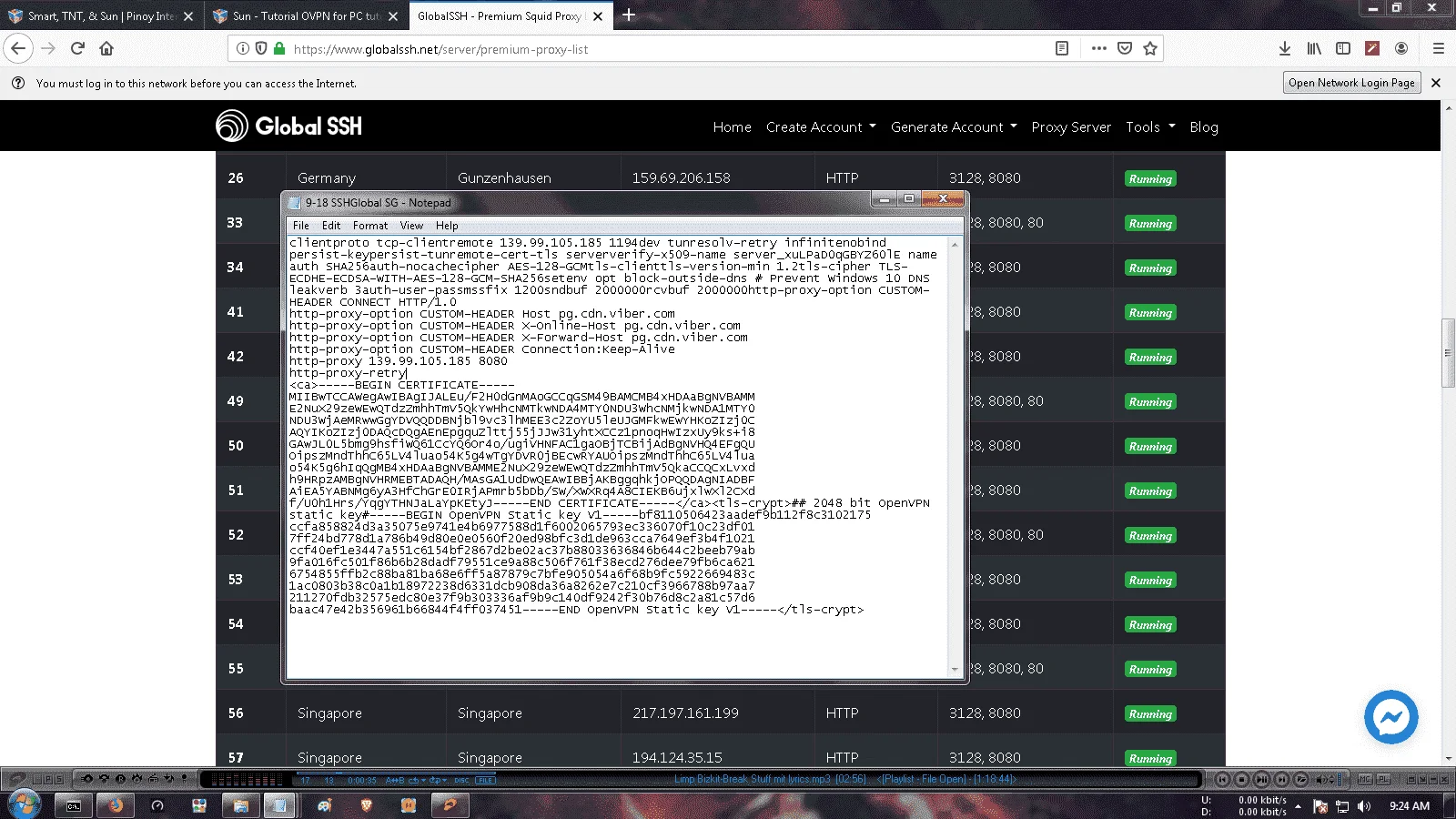
Task: Open File Explorer taskbar icon
Action: point(240,805)
